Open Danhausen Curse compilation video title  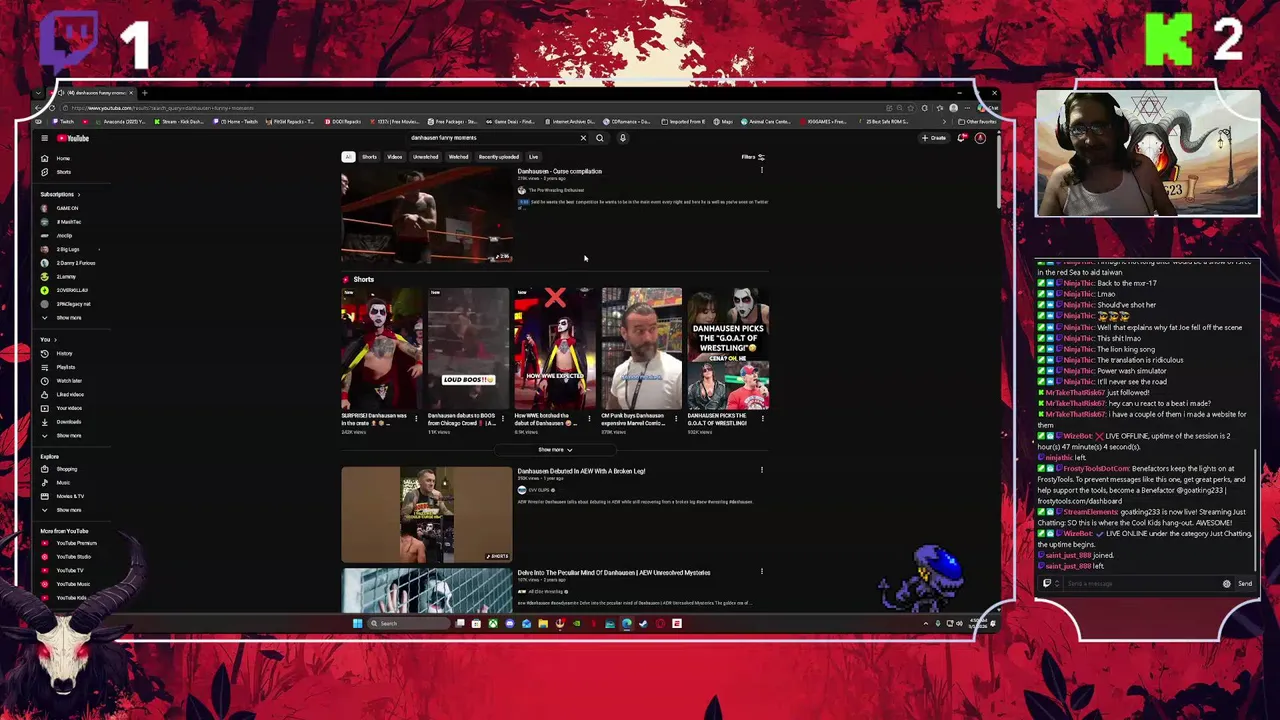pos(560,171)
